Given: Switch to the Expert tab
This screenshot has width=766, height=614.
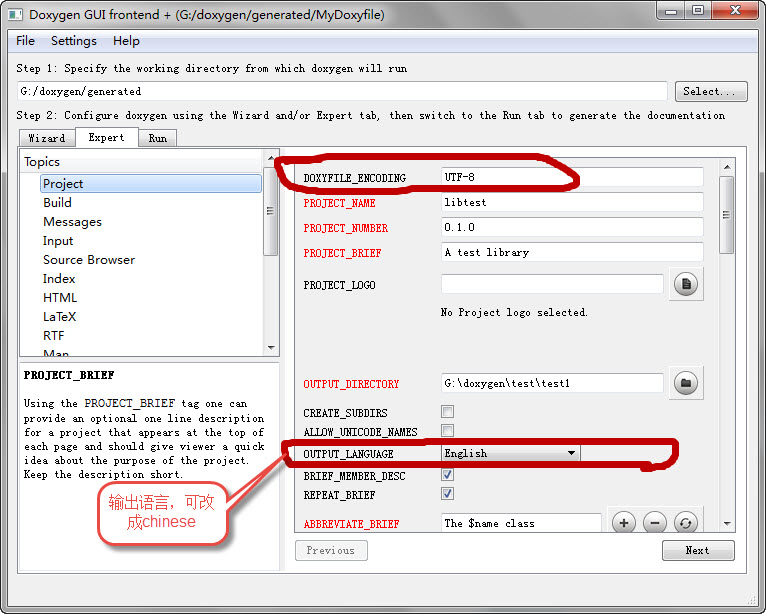Looking at the screenshot, I should point(106,137).
